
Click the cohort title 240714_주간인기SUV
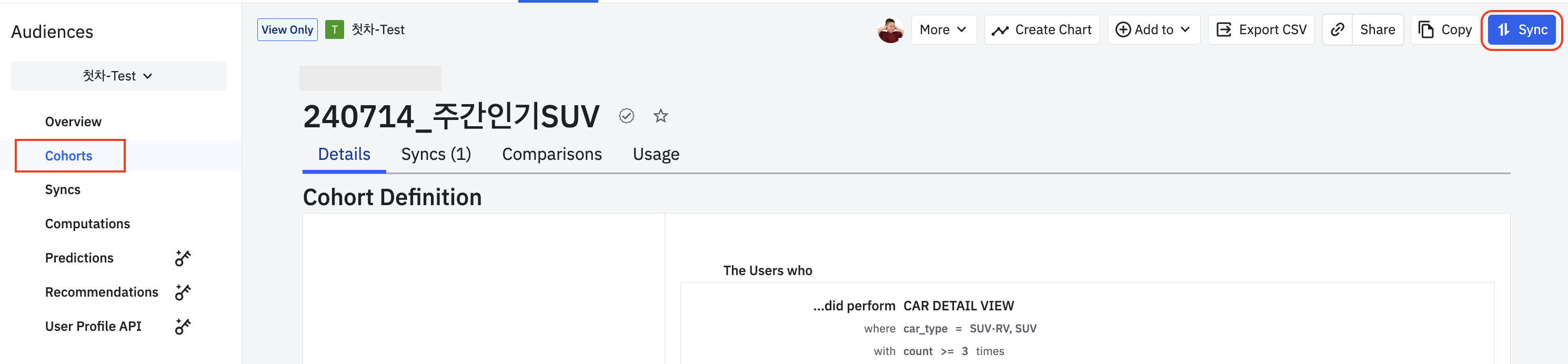click(451, 116)
